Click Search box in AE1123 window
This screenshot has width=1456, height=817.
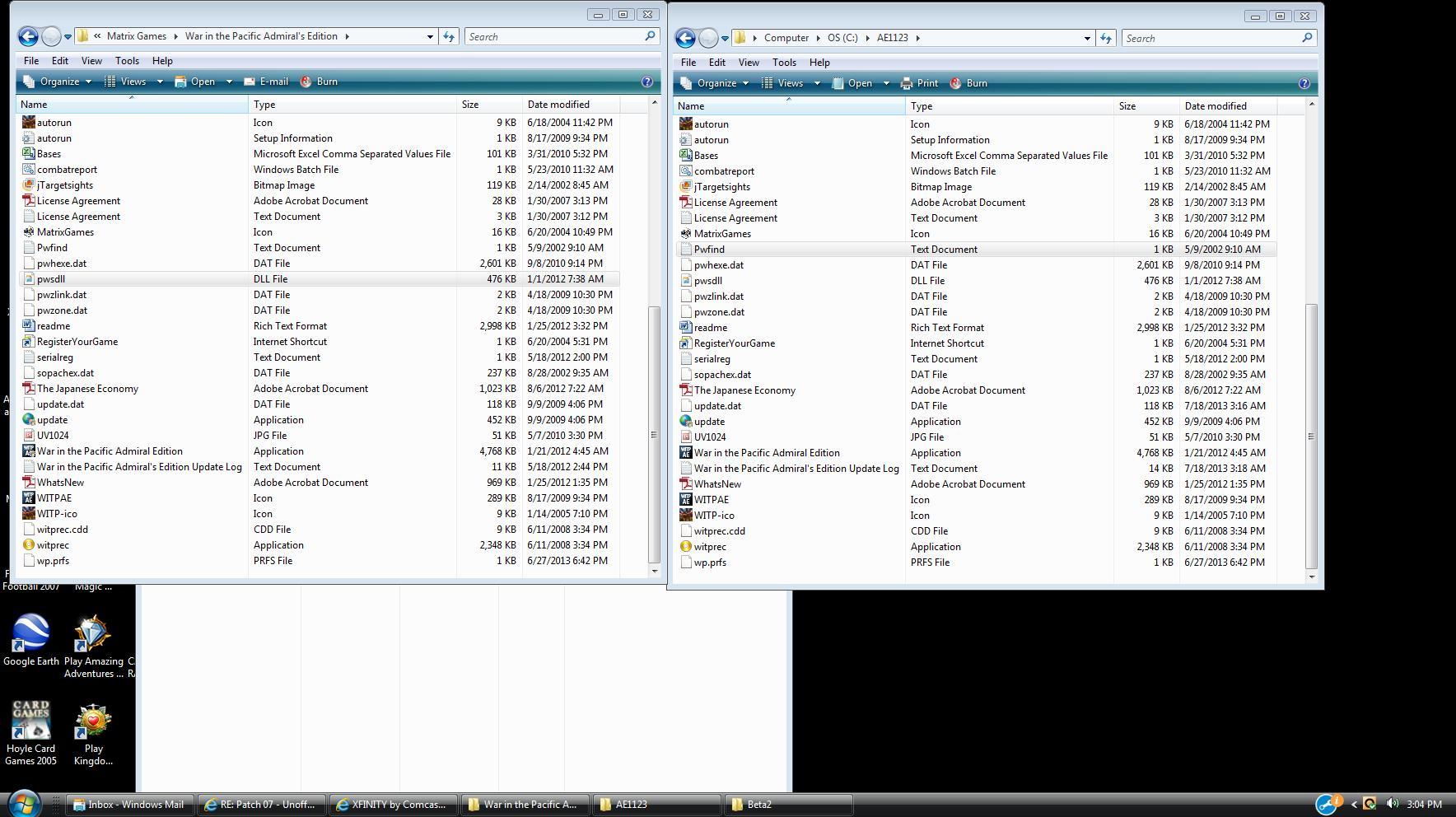coord(1219,38)
